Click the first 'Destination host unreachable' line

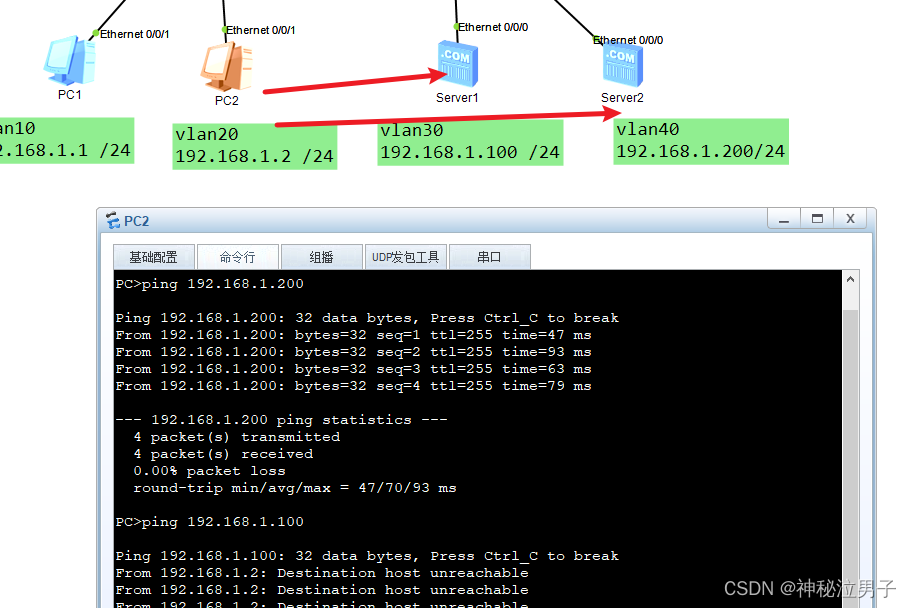point(322,573)
